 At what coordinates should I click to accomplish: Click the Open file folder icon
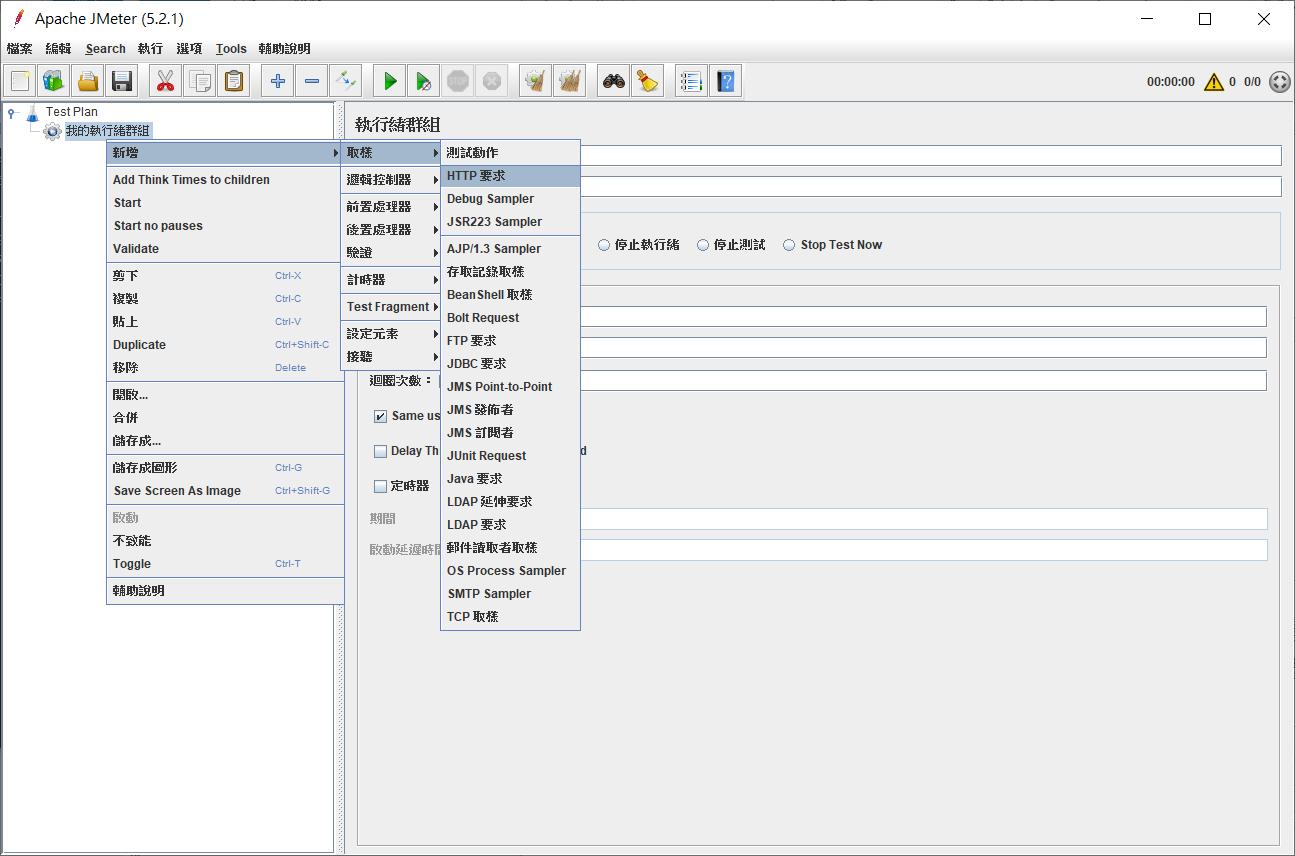point(88,81)
